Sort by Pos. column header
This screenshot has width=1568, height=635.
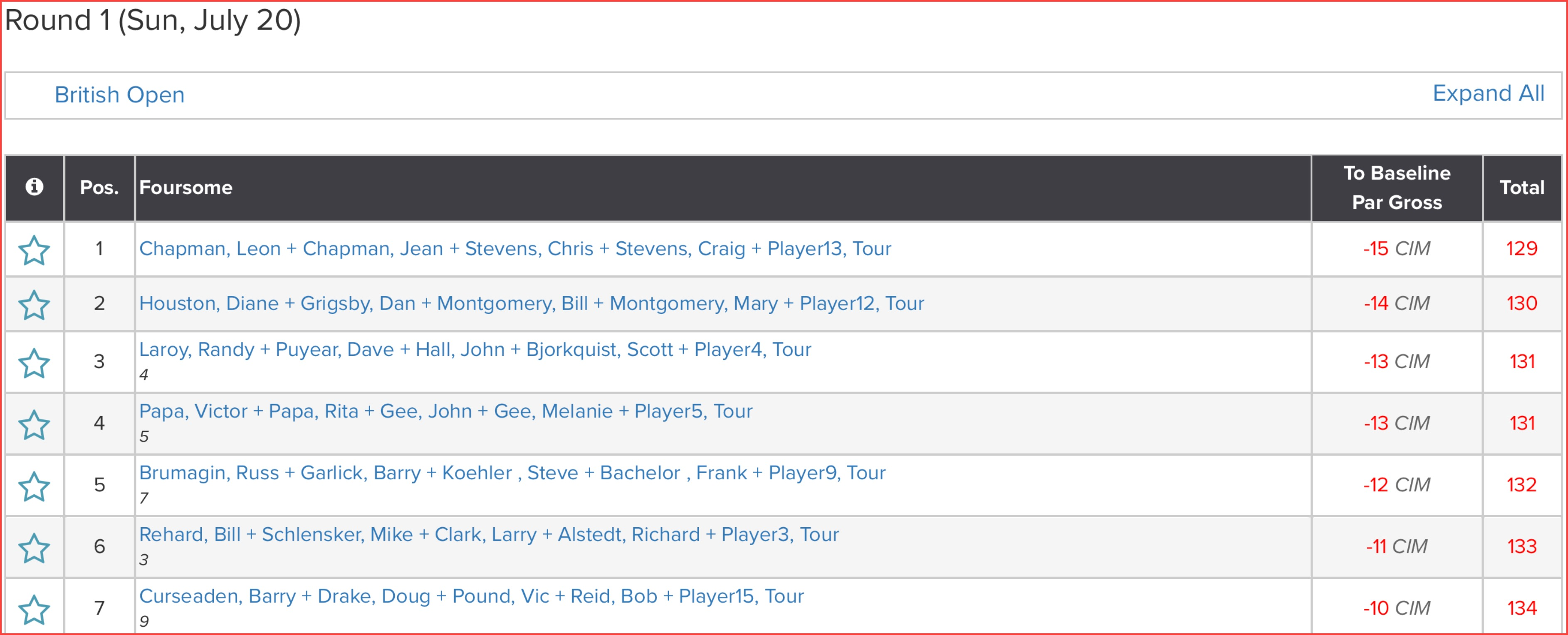pos(99,188)
